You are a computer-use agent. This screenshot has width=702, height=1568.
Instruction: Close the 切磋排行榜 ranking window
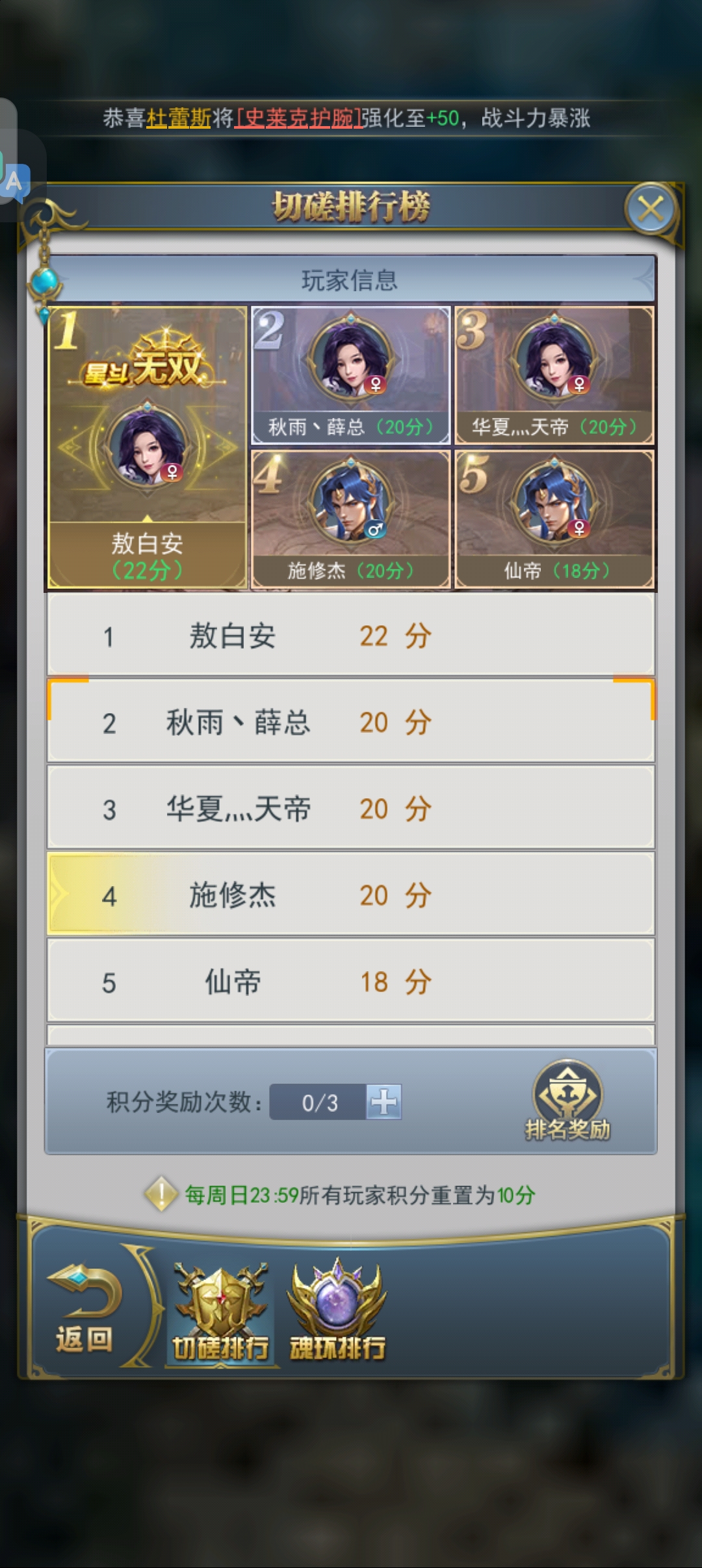click(650, 209)
